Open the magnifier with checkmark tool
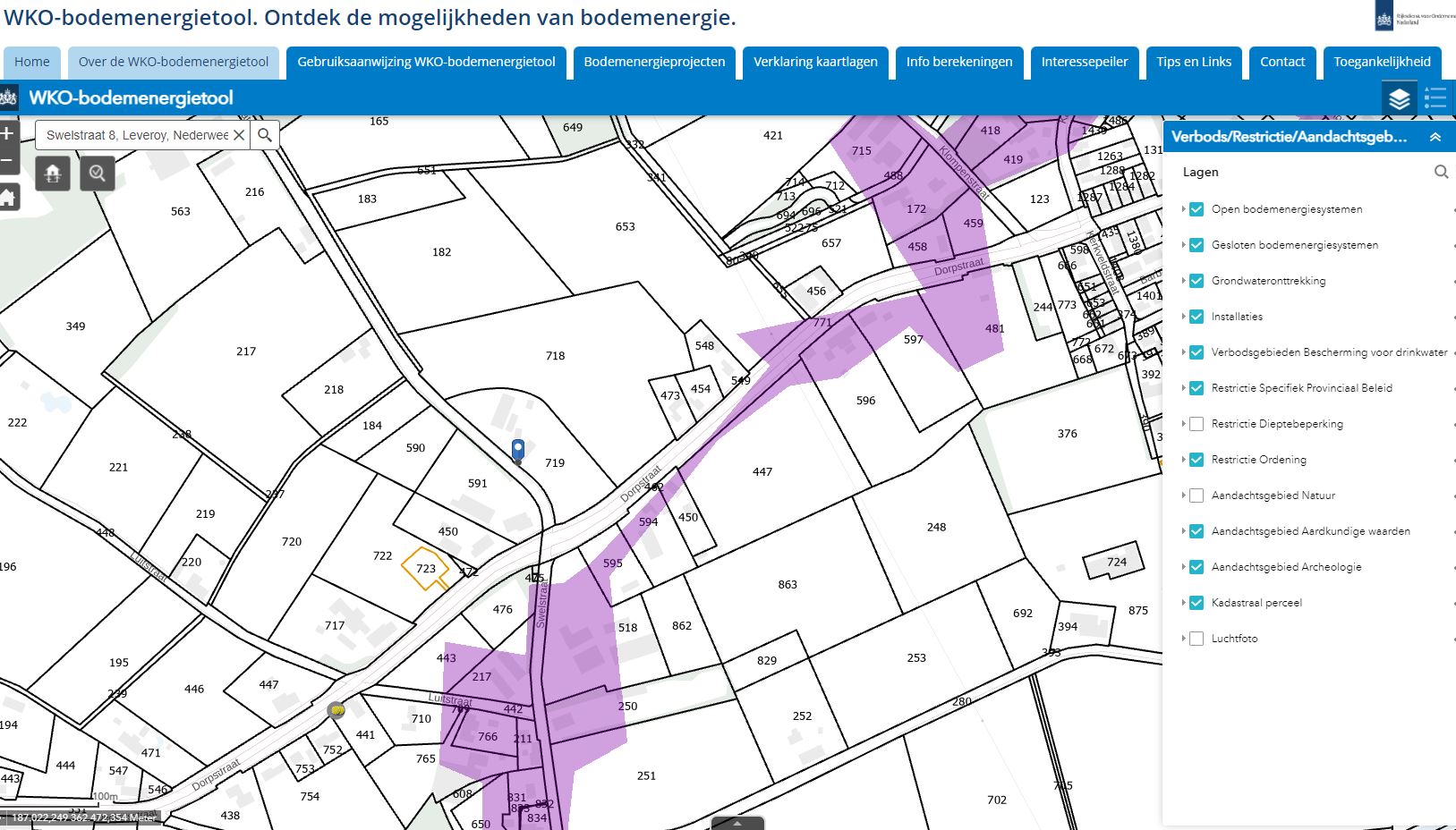 pos(98,174)
